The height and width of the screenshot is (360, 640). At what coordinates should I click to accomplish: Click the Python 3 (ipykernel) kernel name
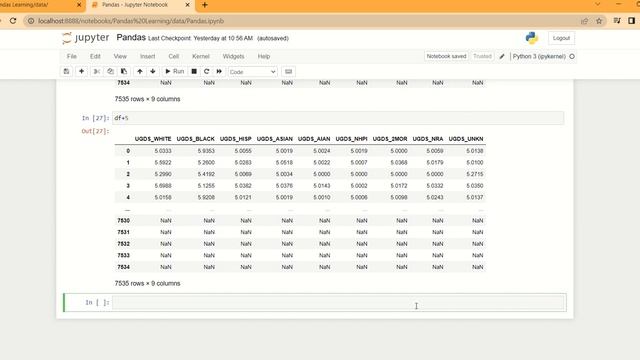539,56
